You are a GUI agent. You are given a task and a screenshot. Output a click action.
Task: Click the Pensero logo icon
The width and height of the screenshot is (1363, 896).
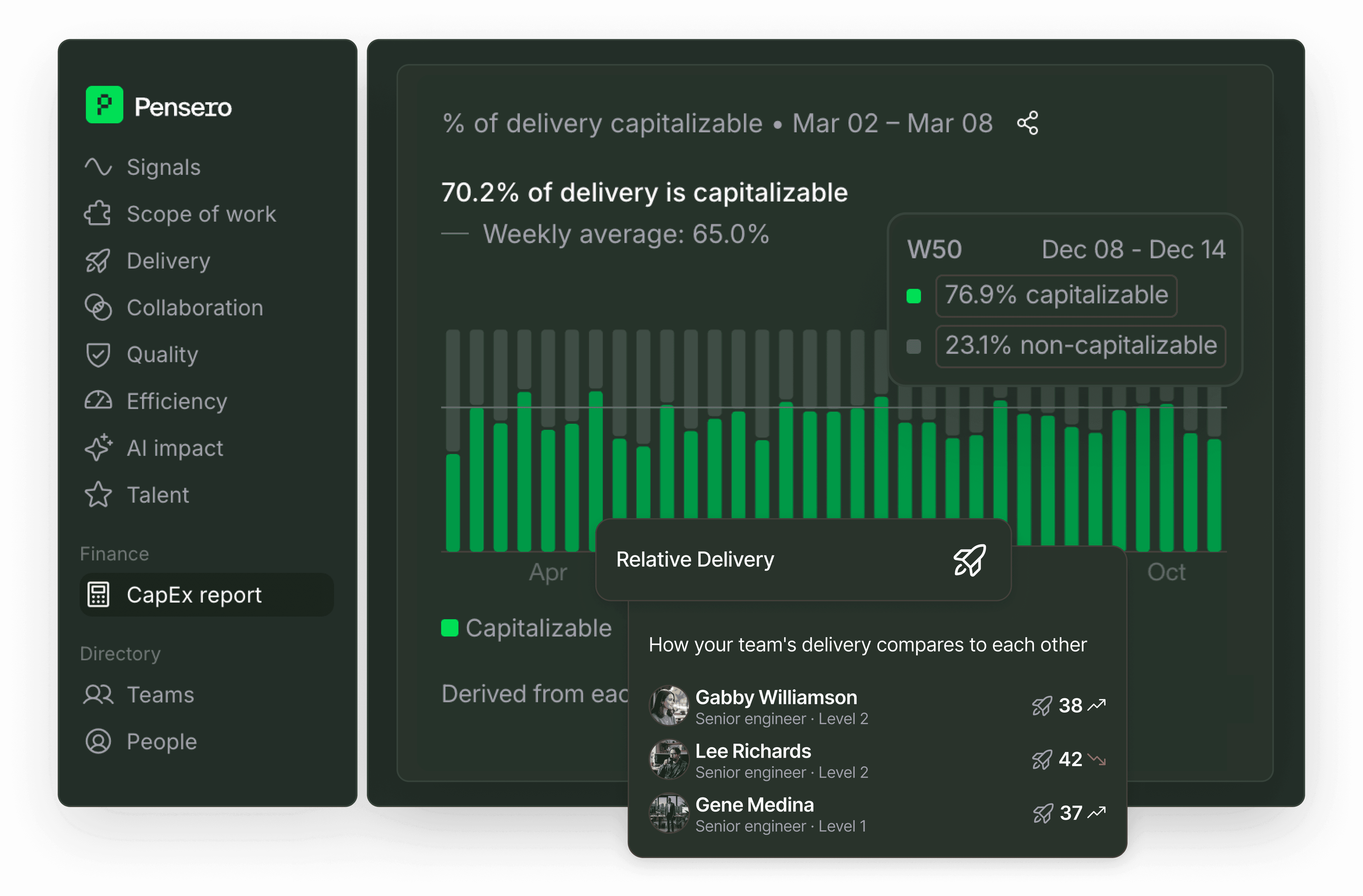[x=104, y=105]
